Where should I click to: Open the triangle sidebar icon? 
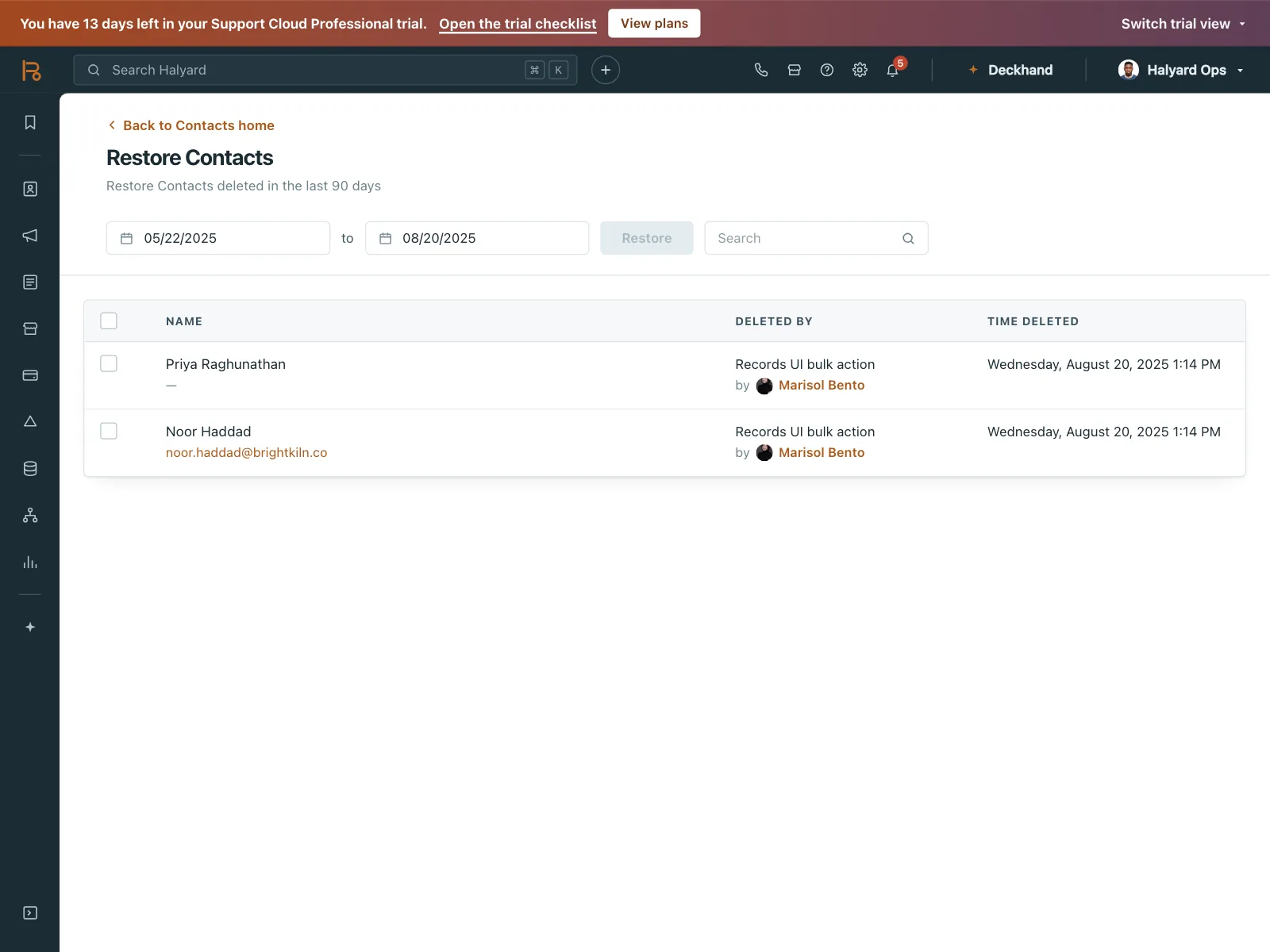30,421
